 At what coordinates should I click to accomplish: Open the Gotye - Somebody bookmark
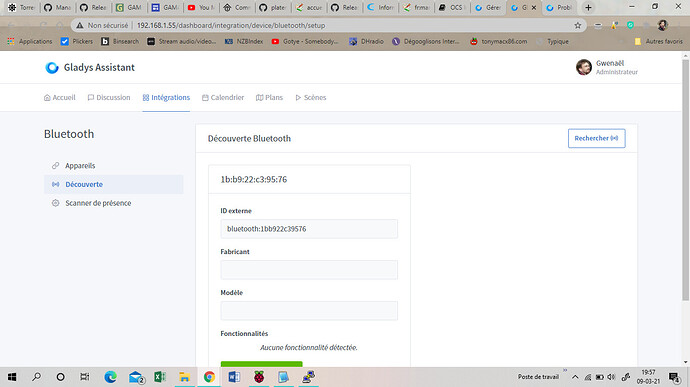(x=305, y=41)
